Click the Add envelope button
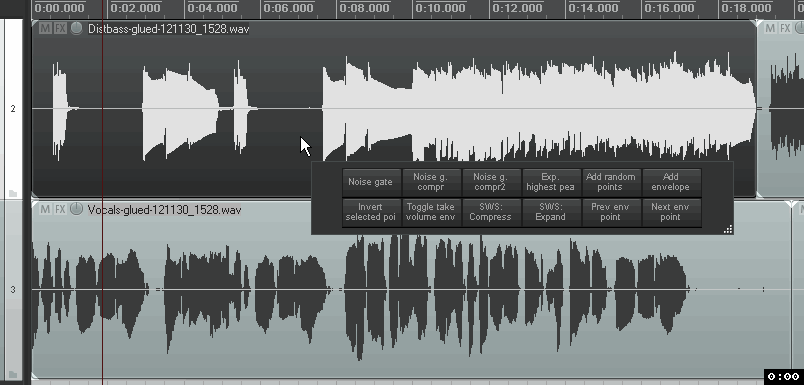The image size is (804, 385). pyautogui.click(x=671, y=182)
